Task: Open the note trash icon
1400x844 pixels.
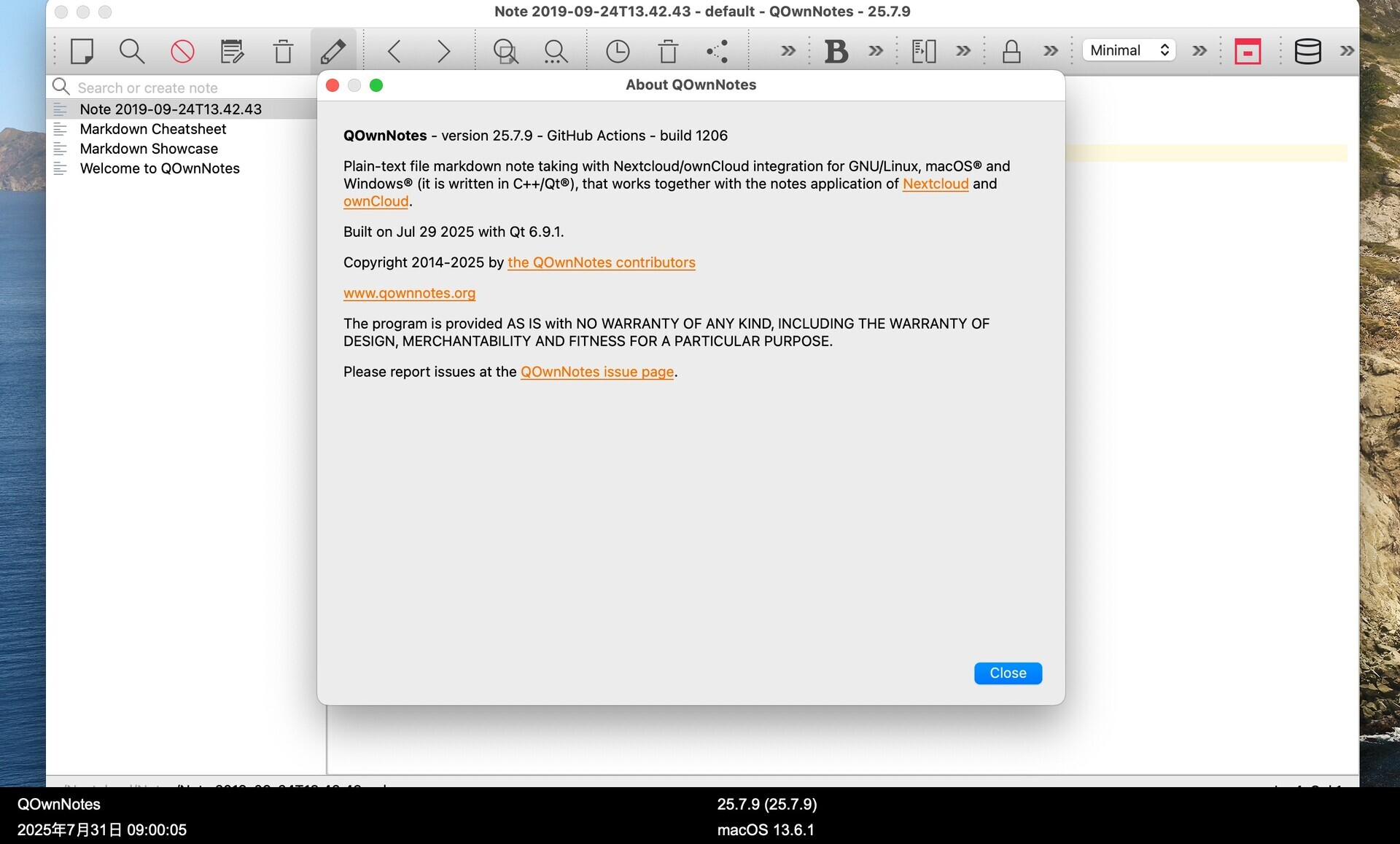Action: click(x=282, y=51)
